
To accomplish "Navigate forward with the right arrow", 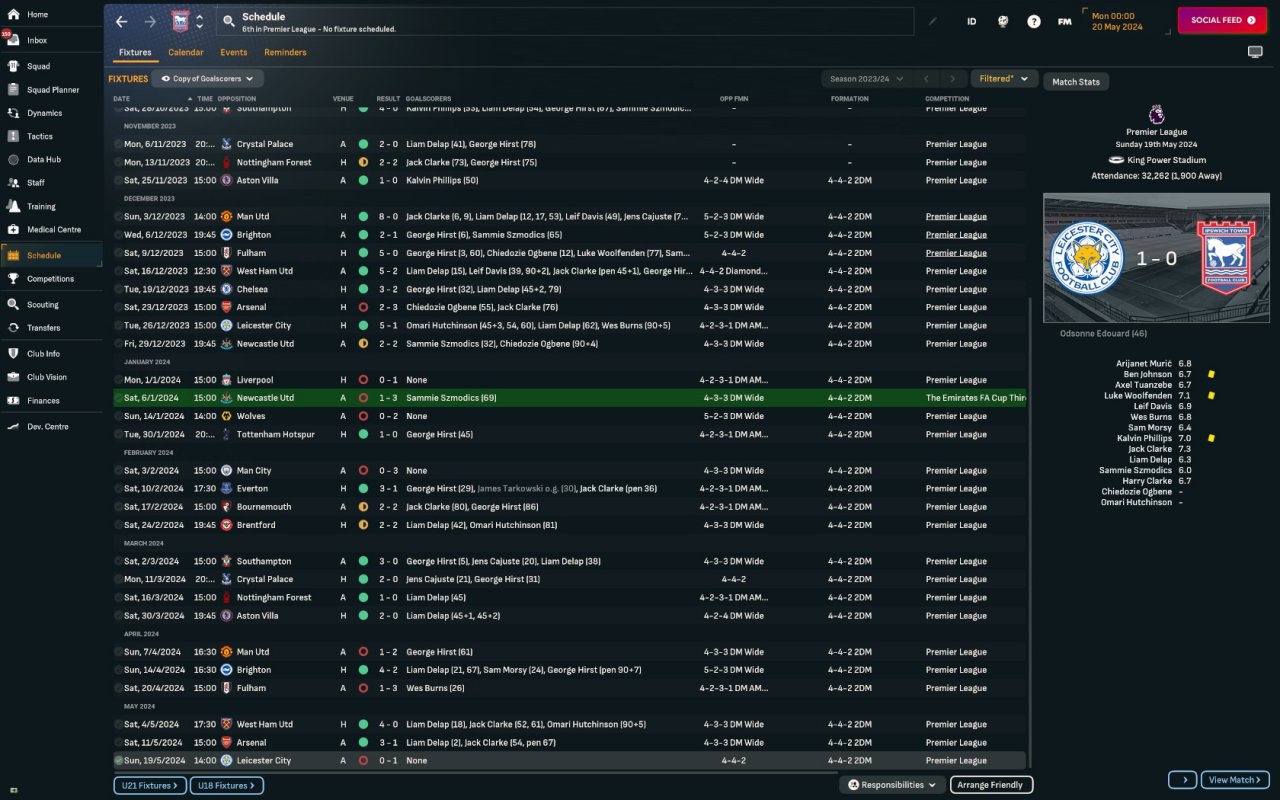I will 150,21.
